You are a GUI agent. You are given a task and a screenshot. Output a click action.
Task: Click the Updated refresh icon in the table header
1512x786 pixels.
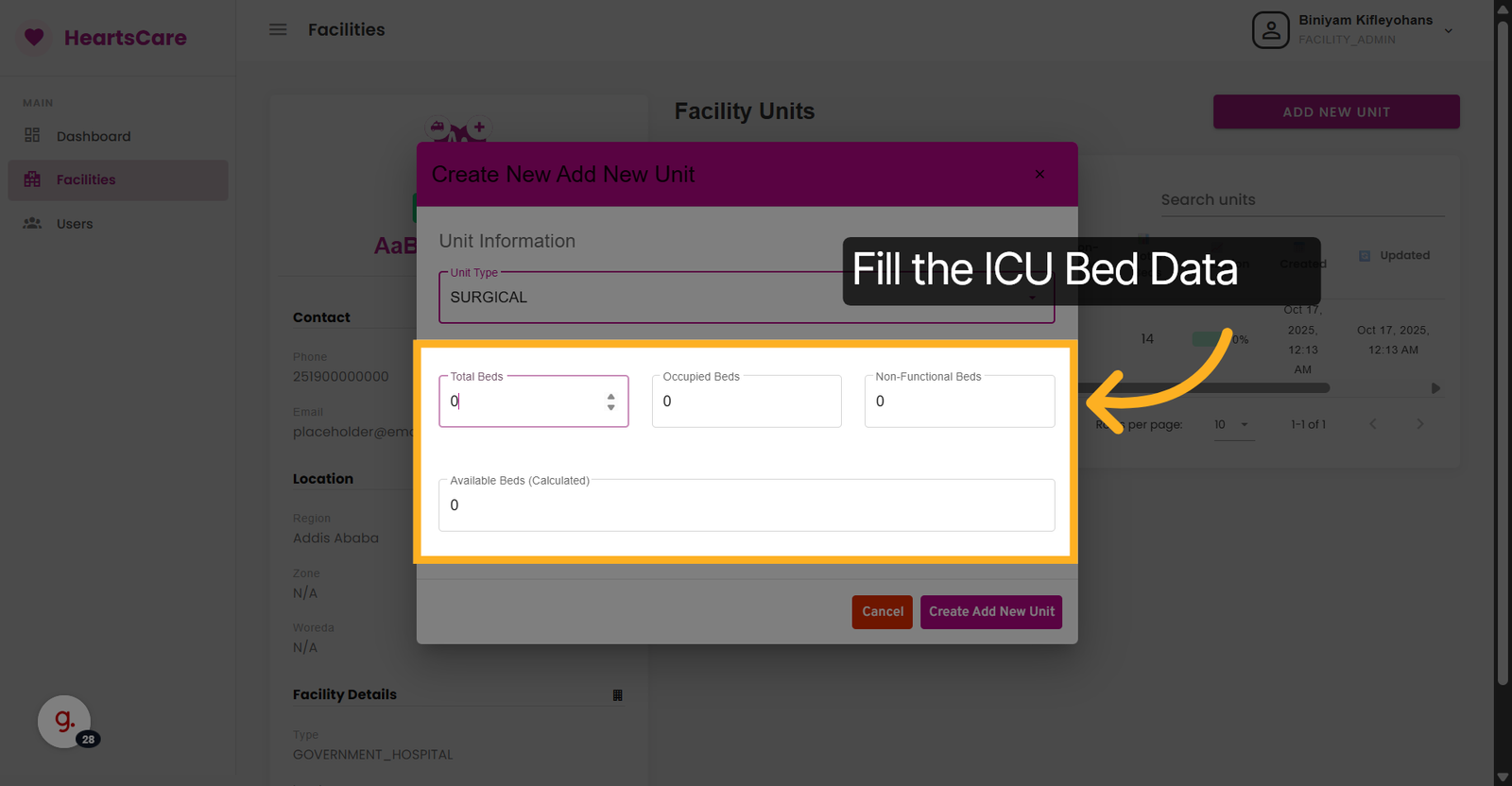[1363, 255]
